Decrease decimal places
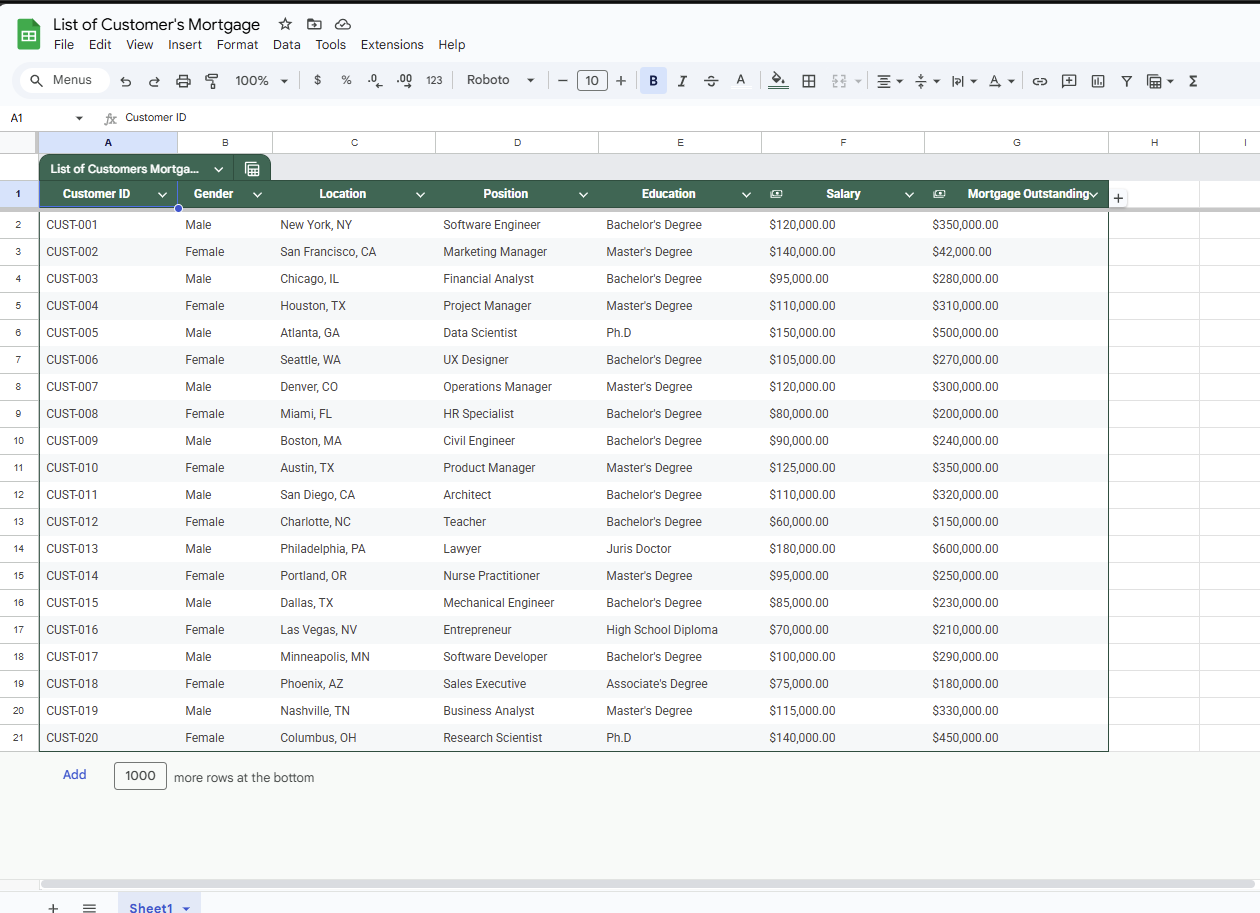 pyautogui.click(x=375, y=81)
